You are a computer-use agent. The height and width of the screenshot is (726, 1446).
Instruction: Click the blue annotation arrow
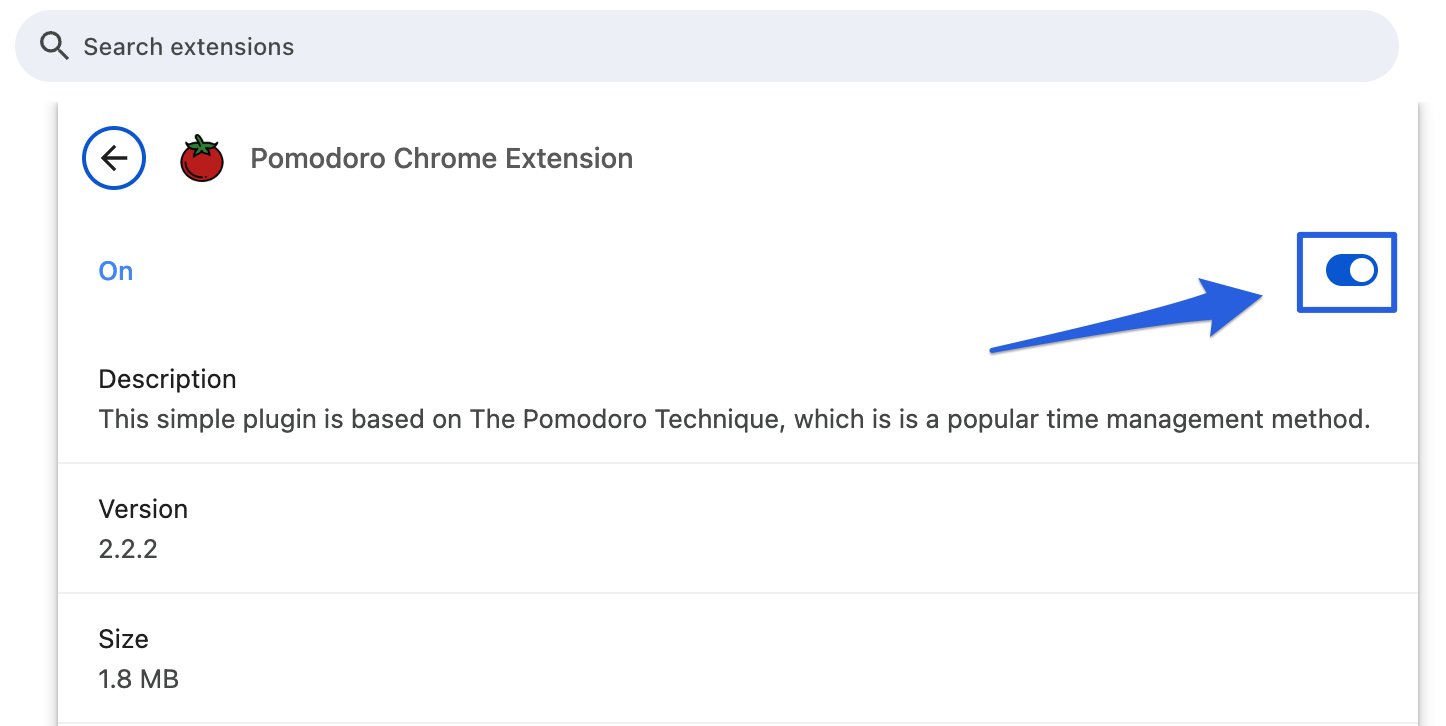(1130, 315)
